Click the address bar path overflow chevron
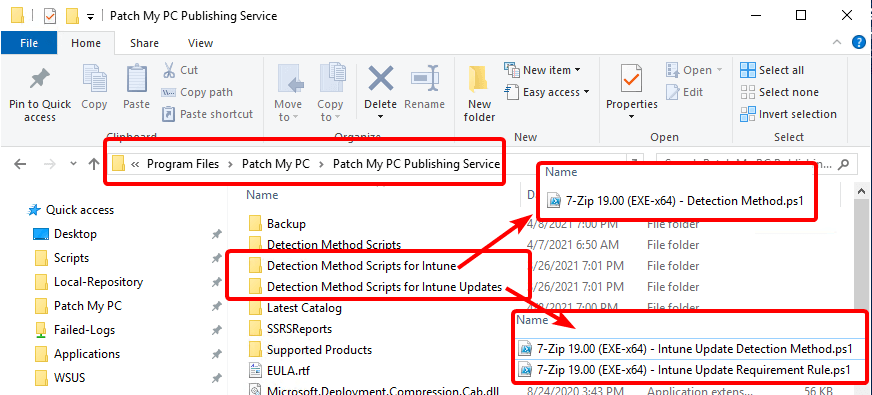Viewport: 872px width, 395px height. 135,164
